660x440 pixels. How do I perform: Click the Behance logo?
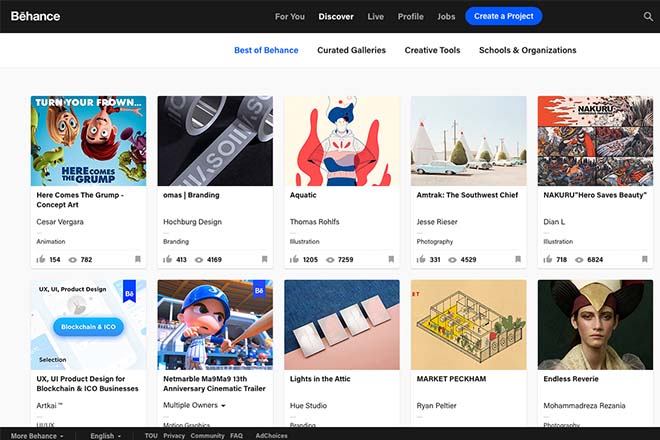coord(35,16)
